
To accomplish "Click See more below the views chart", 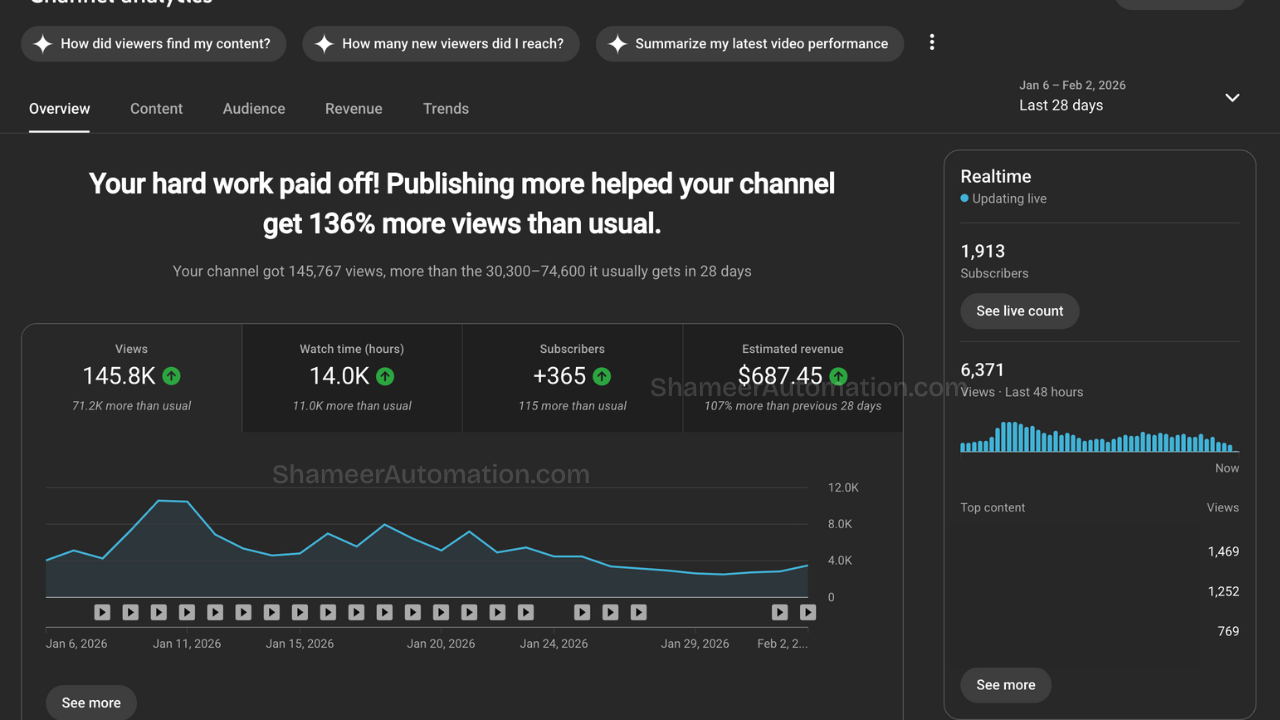I will tap(91, 703).
